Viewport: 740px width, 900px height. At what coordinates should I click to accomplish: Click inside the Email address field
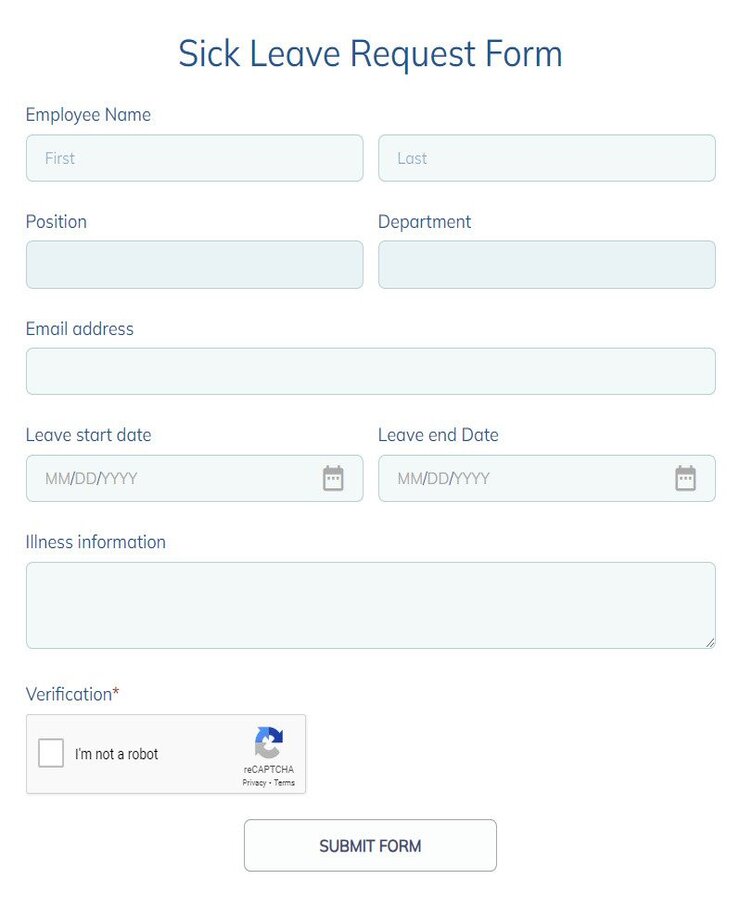pyautogui.click(x=370, y=370)
